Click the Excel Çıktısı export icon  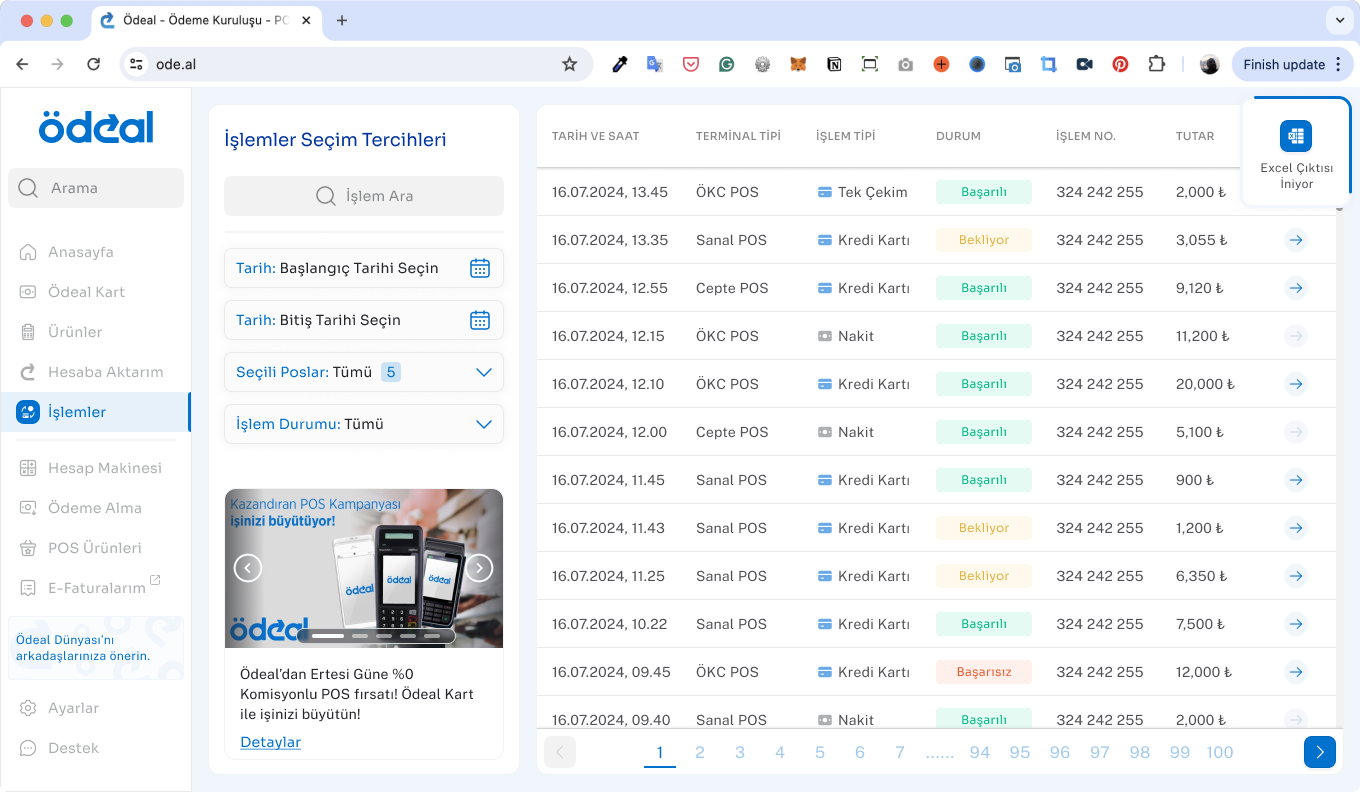1296,136
